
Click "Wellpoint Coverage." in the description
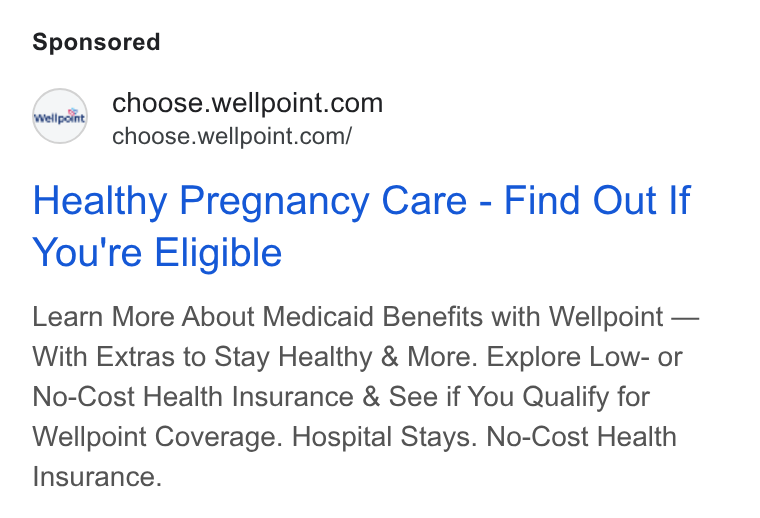click(x=158, y=437)
